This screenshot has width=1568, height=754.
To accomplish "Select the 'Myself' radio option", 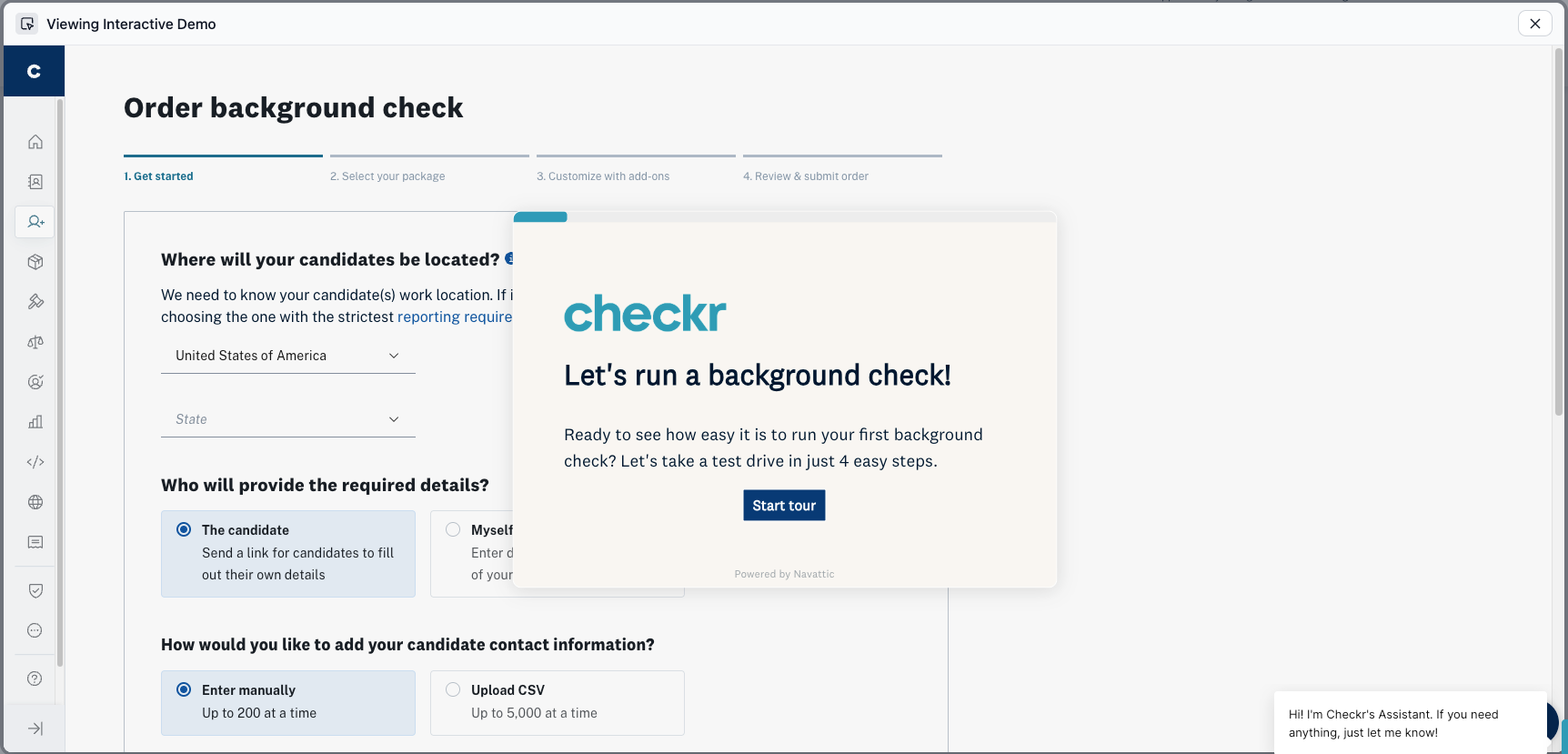I will pyautogui.click(x=453, y=529).
